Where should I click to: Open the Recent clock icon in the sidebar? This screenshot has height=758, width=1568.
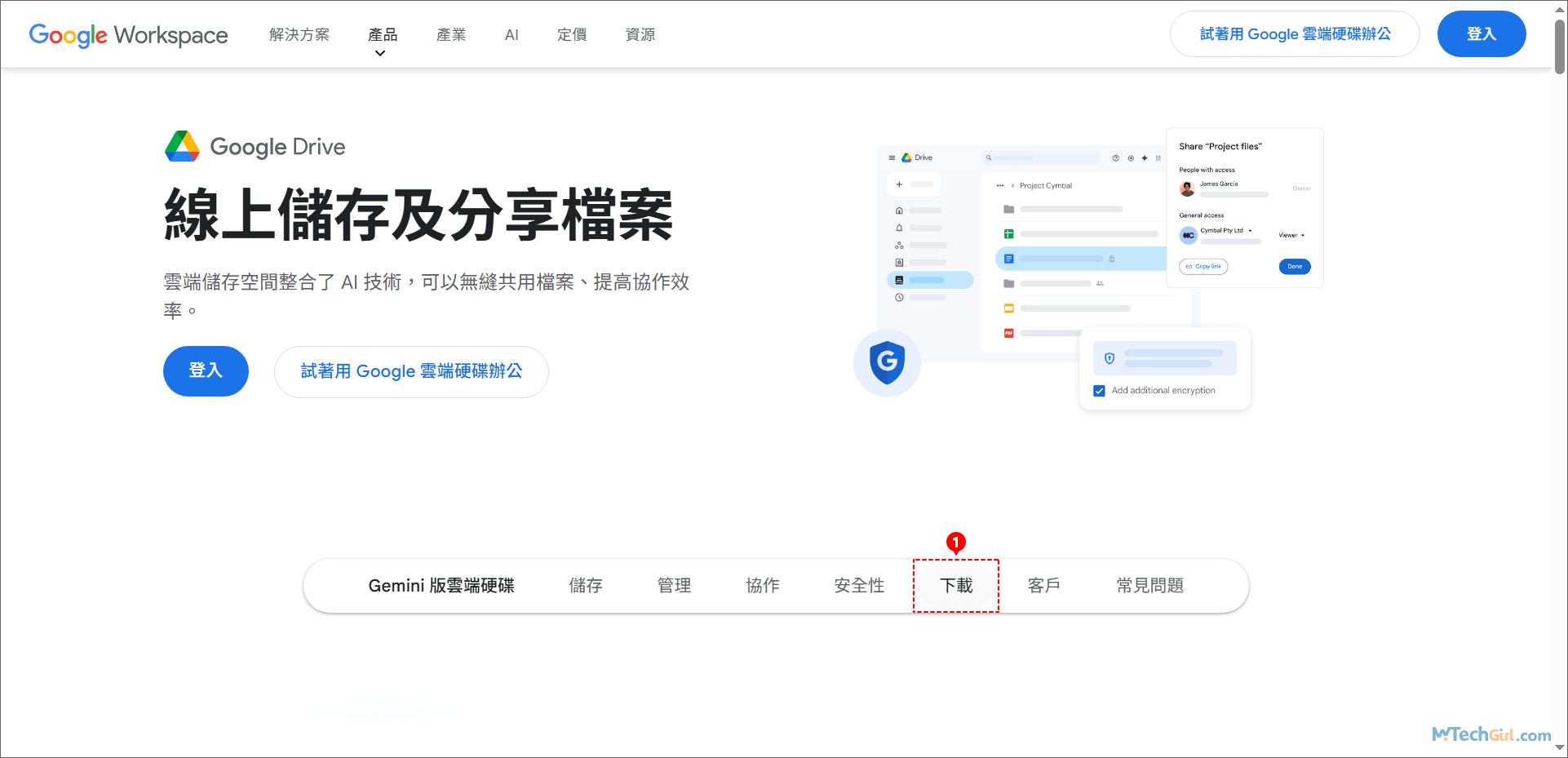[x=899, y=297]
